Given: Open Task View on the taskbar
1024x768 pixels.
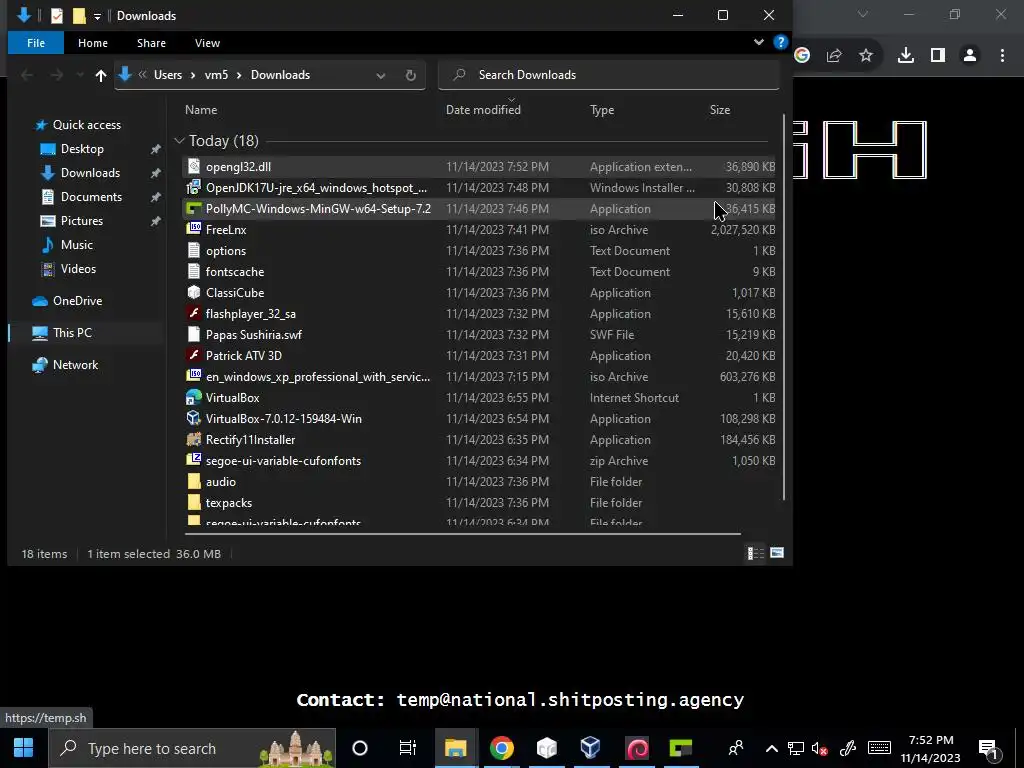Looking at the screenshot, I should coord(408,748).
